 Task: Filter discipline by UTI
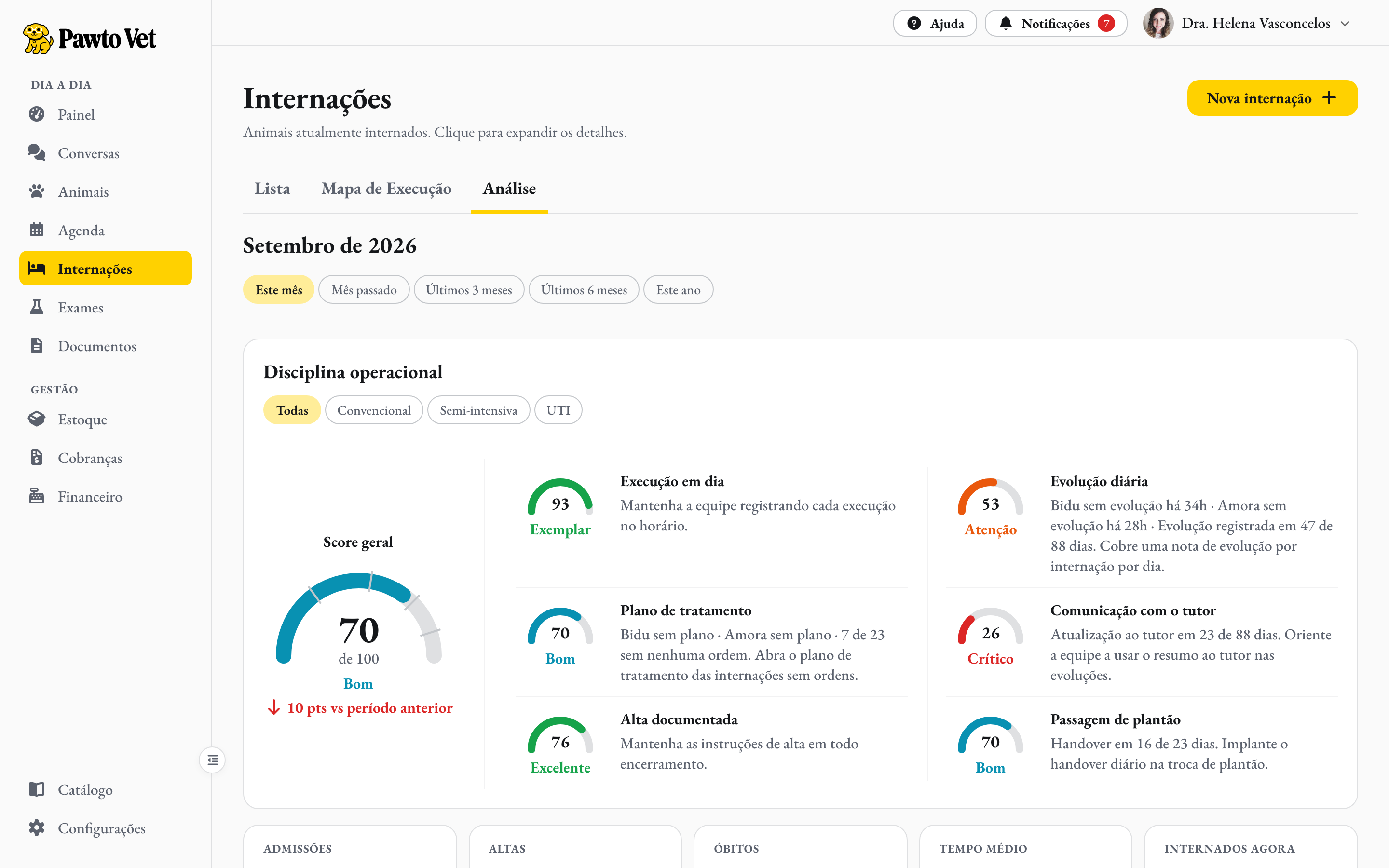(x=558, y=410)
